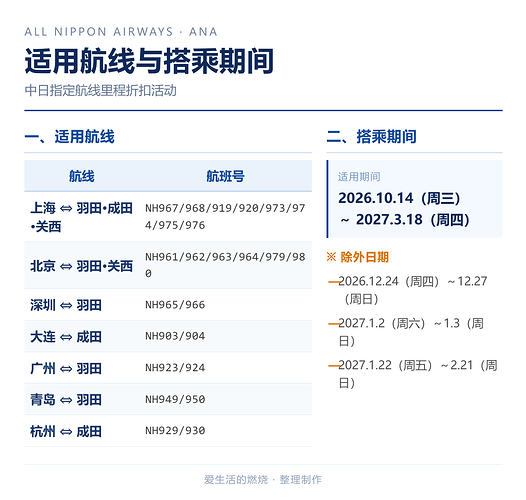The height and width of the screenshot is (500, 526).
Task: Click flight numbers NH967/968/919/920/973/974/975/976
Action: 225,216
